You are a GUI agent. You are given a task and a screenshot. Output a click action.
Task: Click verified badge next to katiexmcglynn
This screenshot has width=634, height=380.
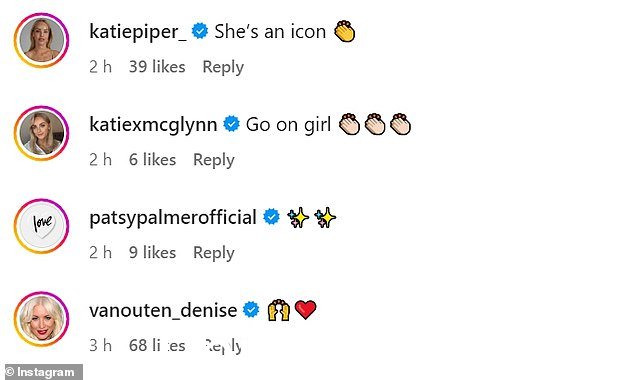[x=231, y=124]
